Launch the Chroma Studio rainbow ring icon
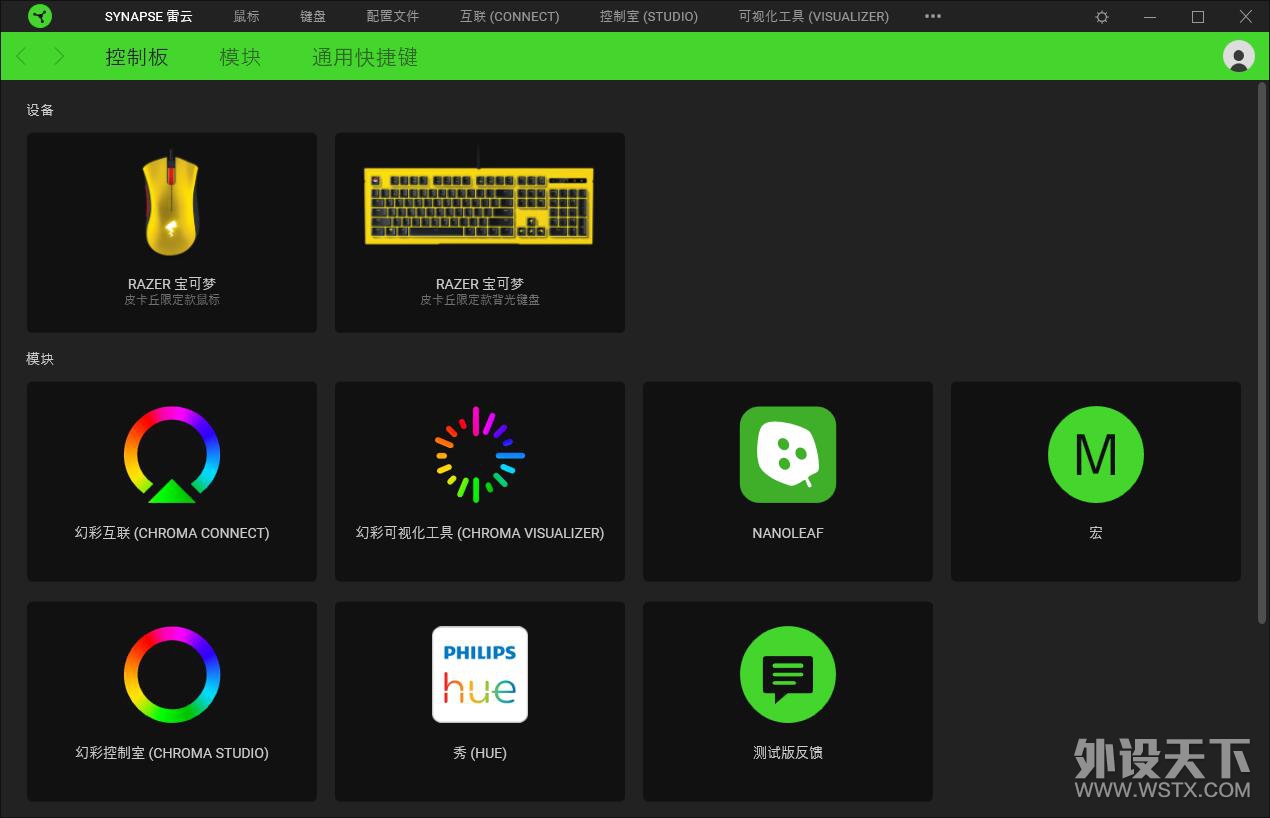Image resolution: width=1270 pixels, height=818 pixels. click(x=172, y=675)
